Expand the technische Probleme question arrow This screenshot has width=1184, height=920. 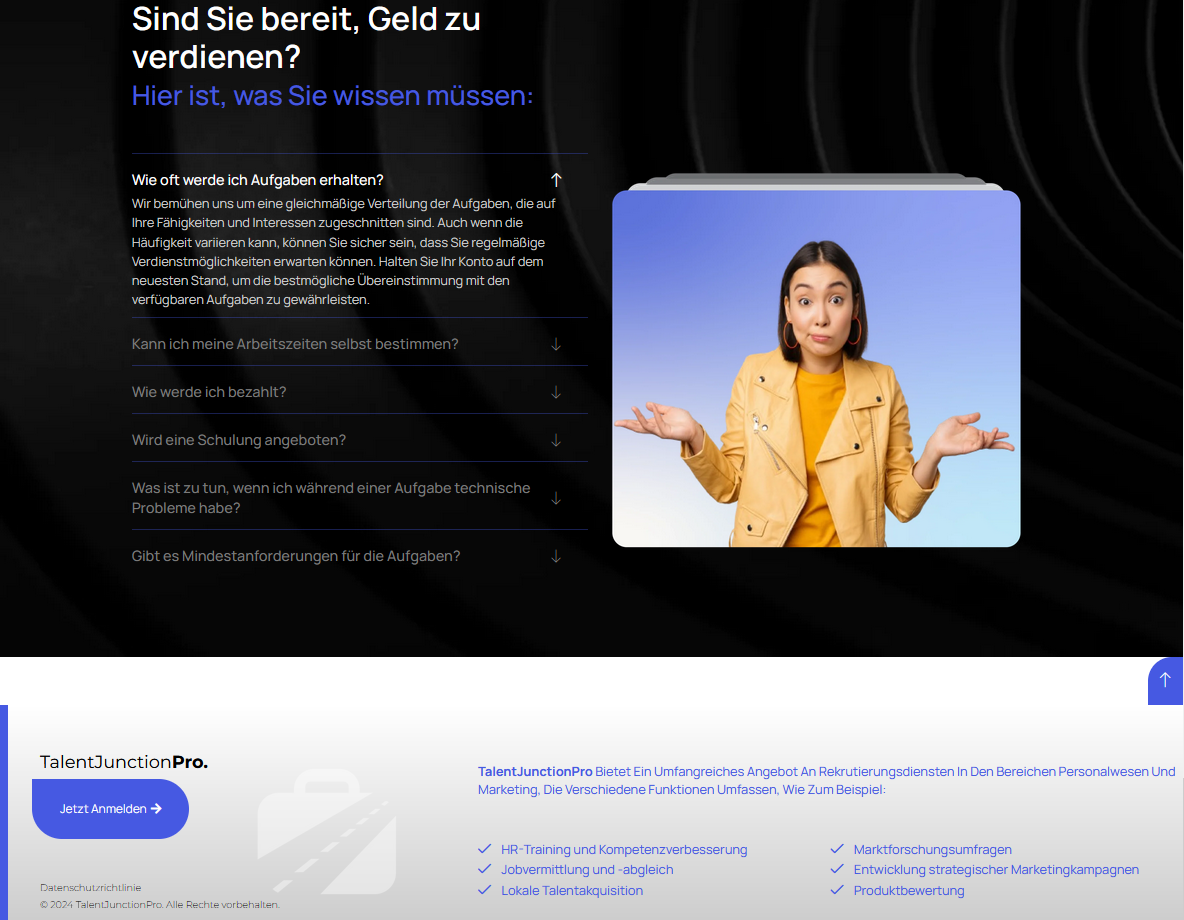coord(556,499)
